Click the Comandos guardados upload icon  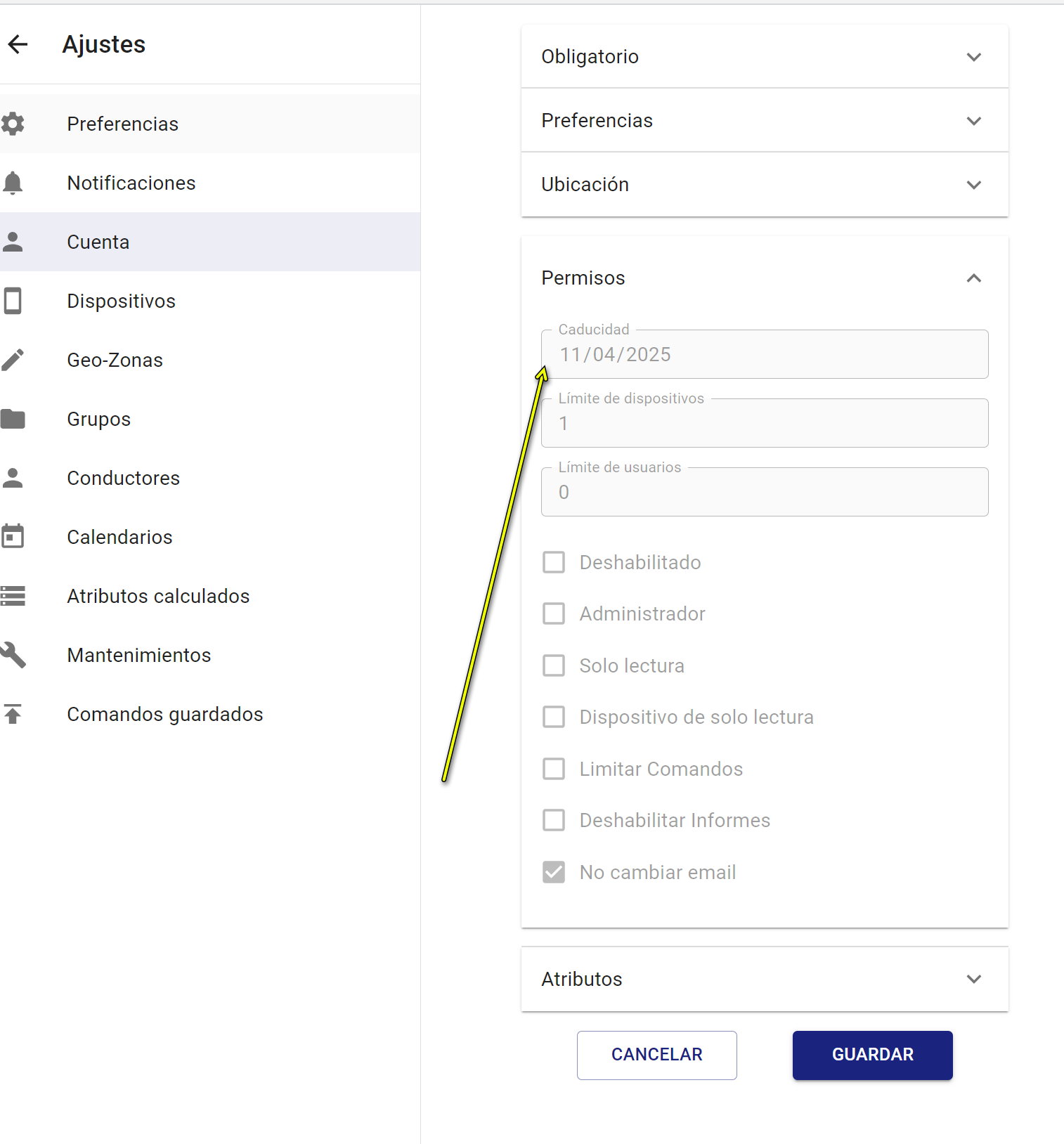[x=13, y=714]
